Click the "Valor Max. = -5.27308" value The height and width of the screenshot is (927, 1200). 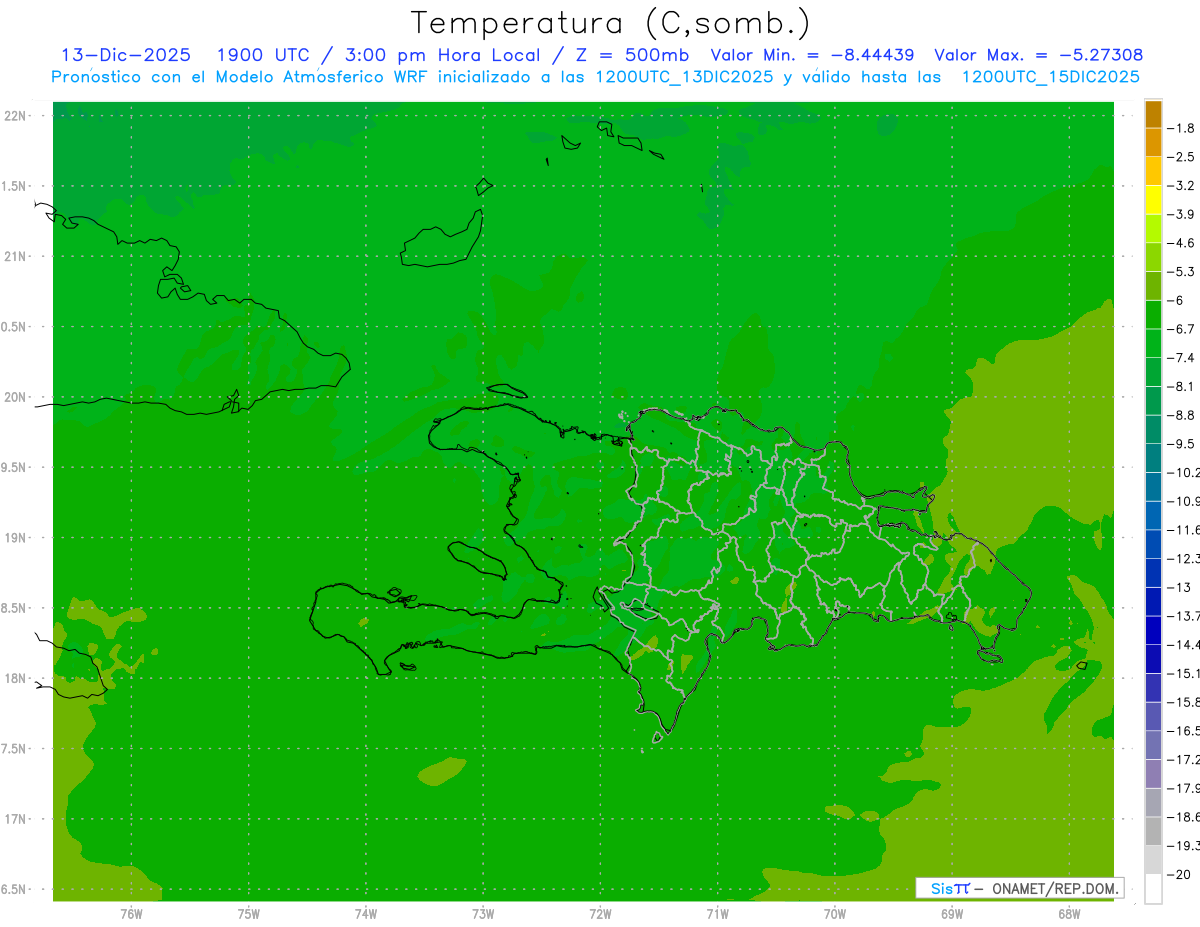click(x=1038, y=55)
